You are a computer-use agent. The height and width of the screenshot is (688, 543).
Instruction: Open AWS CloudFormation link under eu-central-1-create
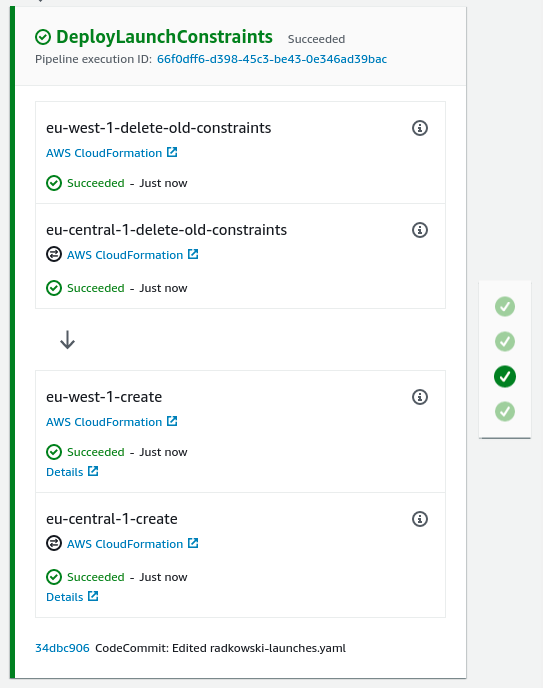tap(132, 544)
